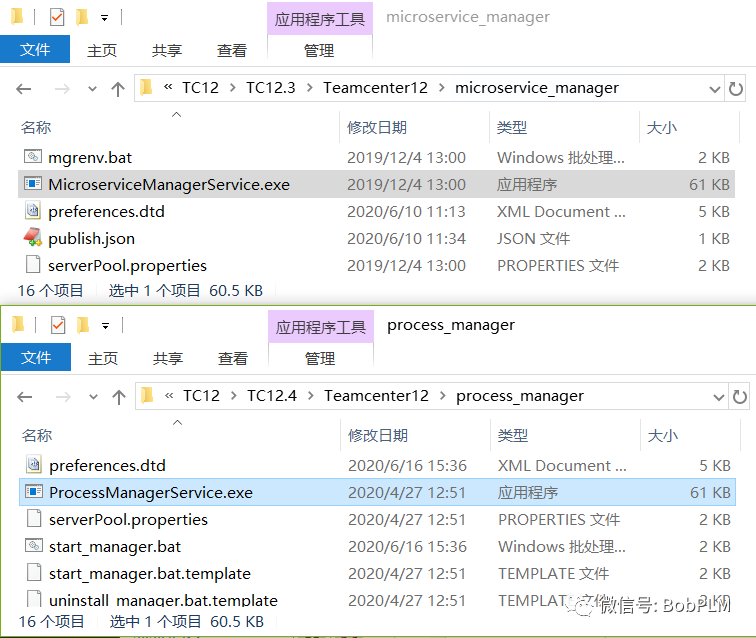Open 主页 tab in process_manager window
The image size is (756, 638).
coord(103,358)
